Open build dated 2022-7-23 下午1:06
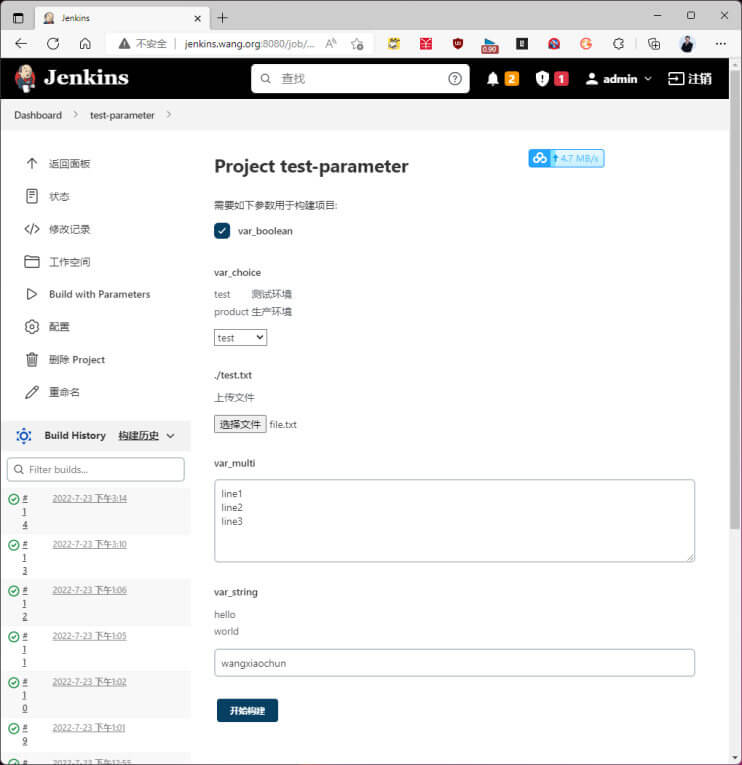The width and height of the screenshot is (742, 765). pyautogui.click(x=90, y=590)
